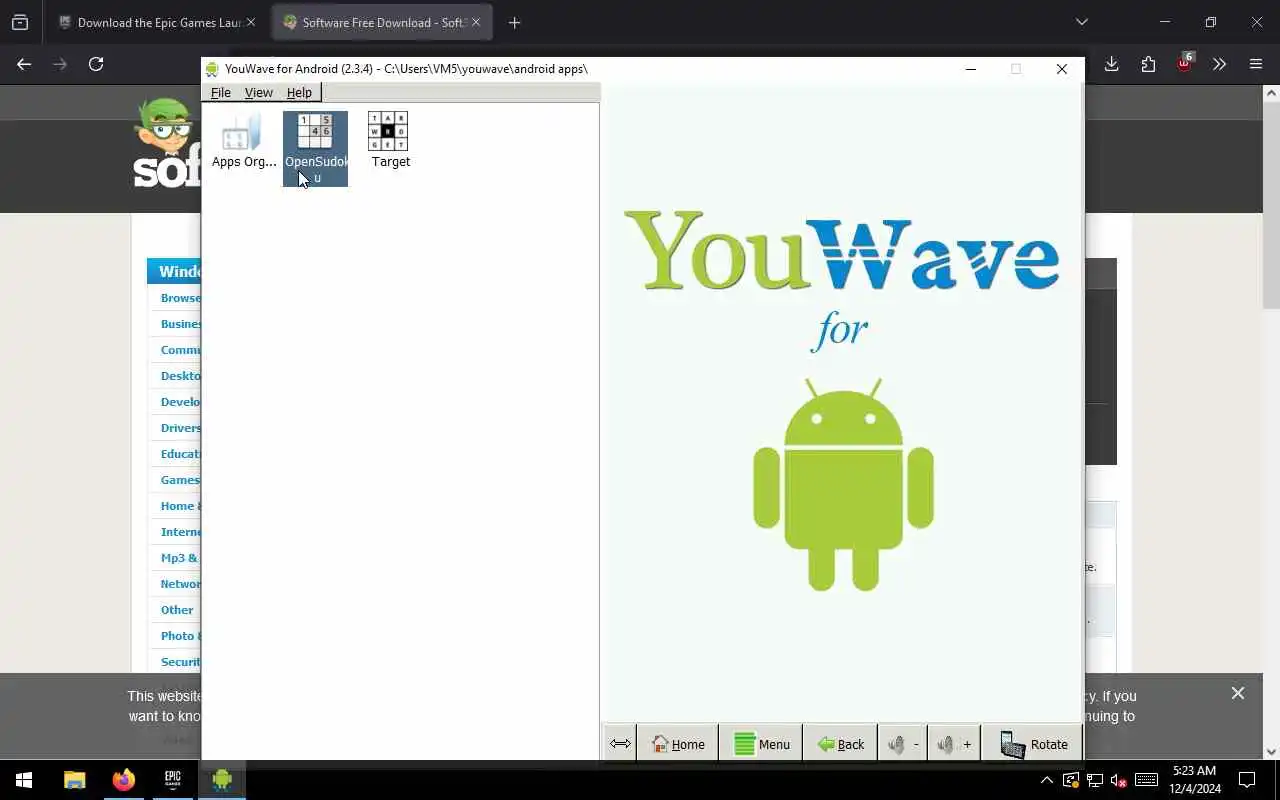The image size is (1280, 800).
Task: Close the Epic Games Launcher tab
Action: [x=251, y=22]
